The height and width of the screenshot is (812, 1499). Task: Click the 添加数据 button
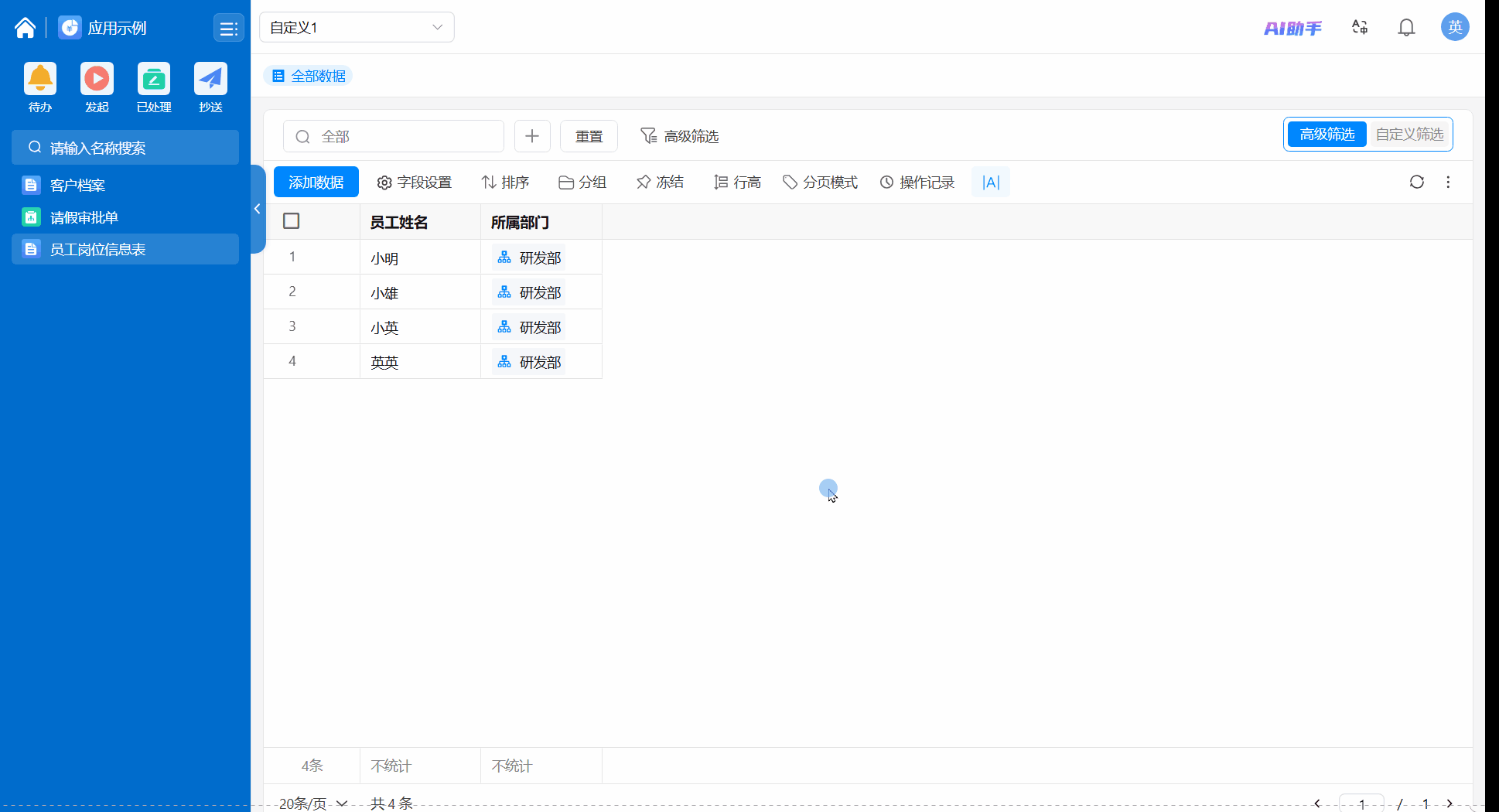point(316,182)
